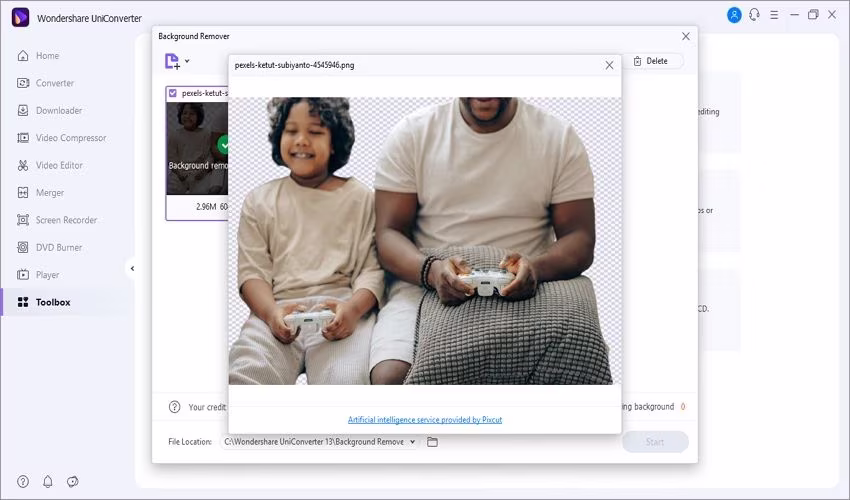Click the Background Remover dialog title
The width and height of the screenshot is (850, 500).
click(x=194, y=36)
